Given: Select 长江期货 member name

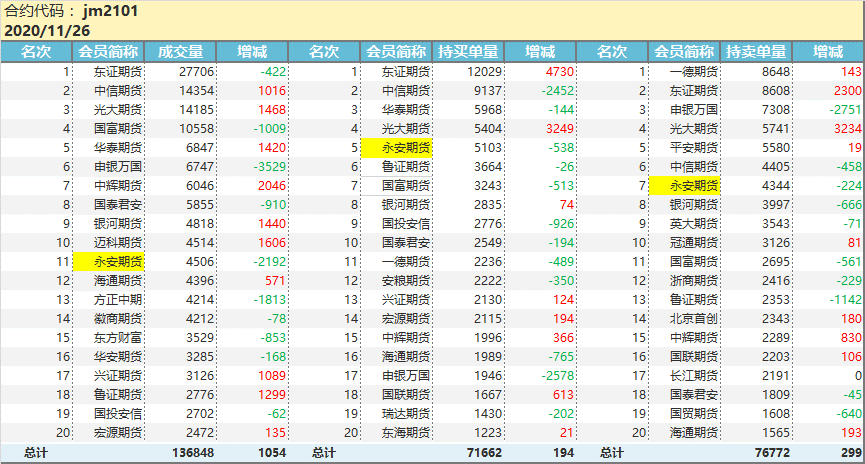Looking at the screenshot, I should pyautogui.click(x=694, y=376).
